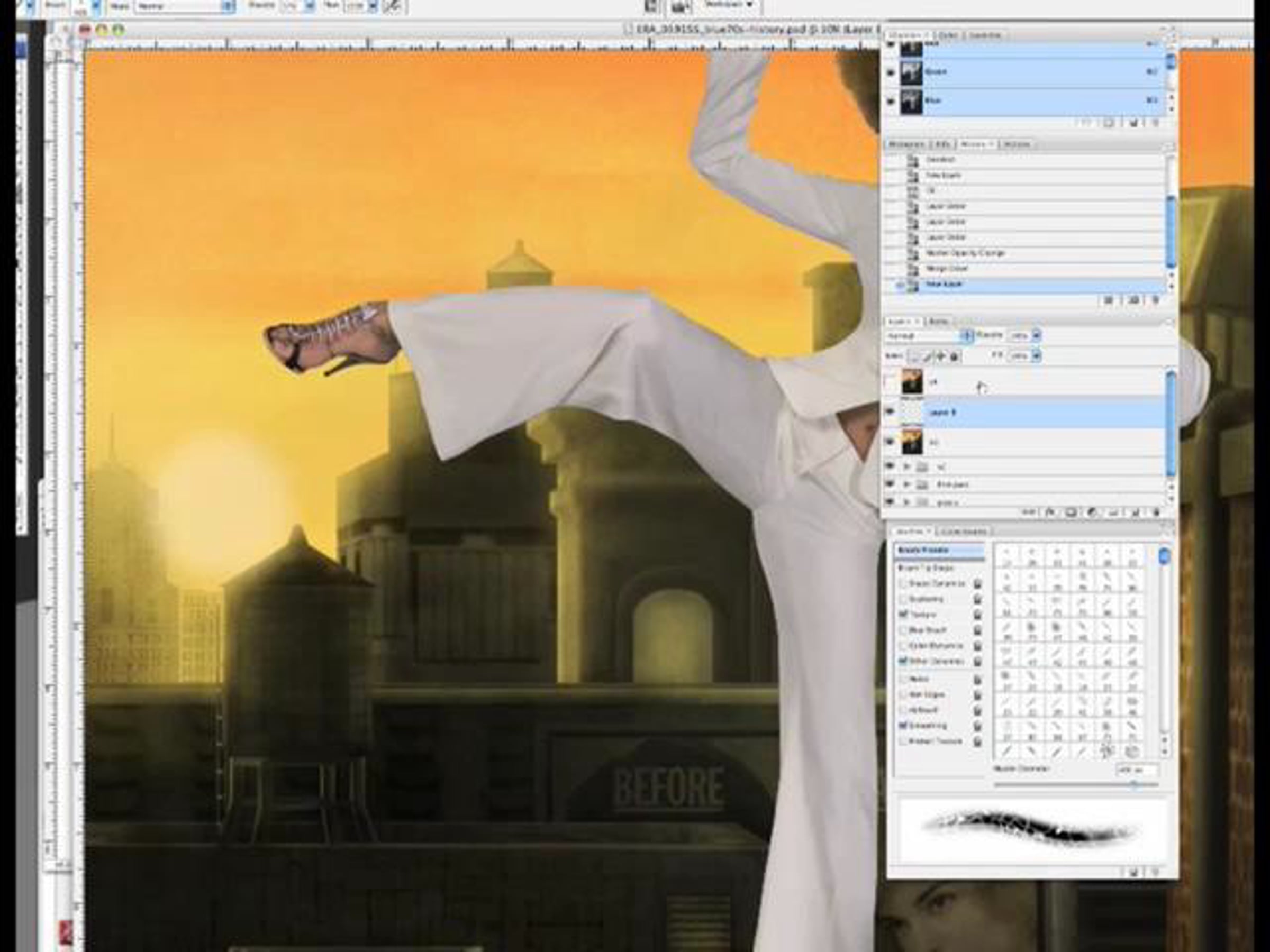The image size is (1270, 952).
Task: Open the layer Opacity slider dropdown
Action: (x=1036, y=336)
